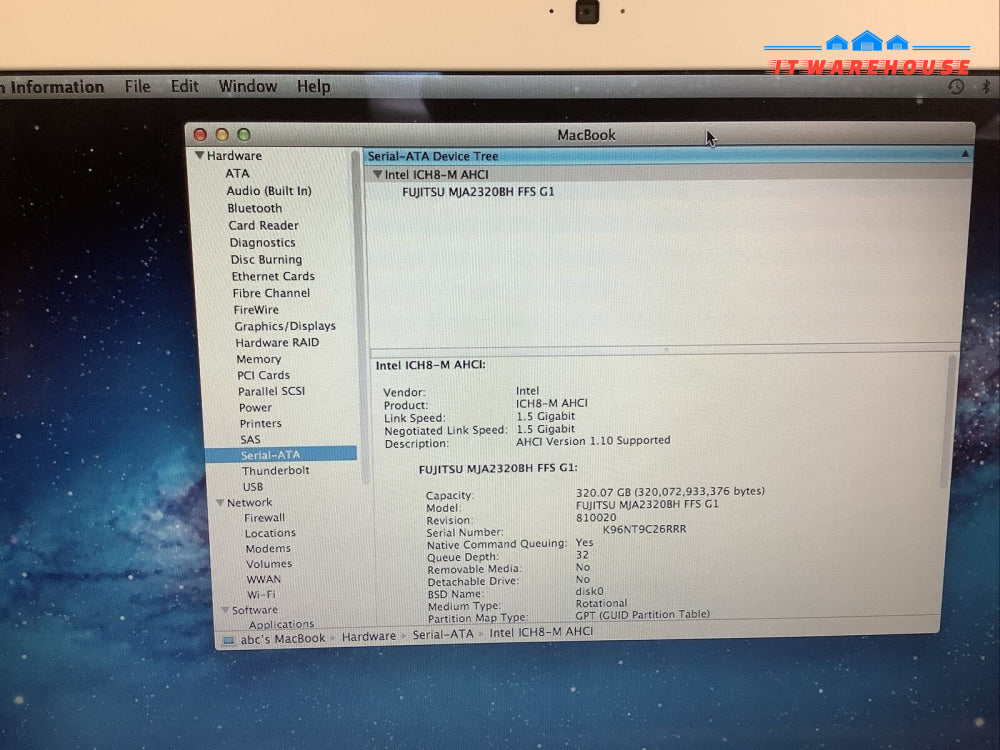Viewport: 1000px width, 750px height.
Task: Click the BSD Name value disk0
Action: point(589,591)
